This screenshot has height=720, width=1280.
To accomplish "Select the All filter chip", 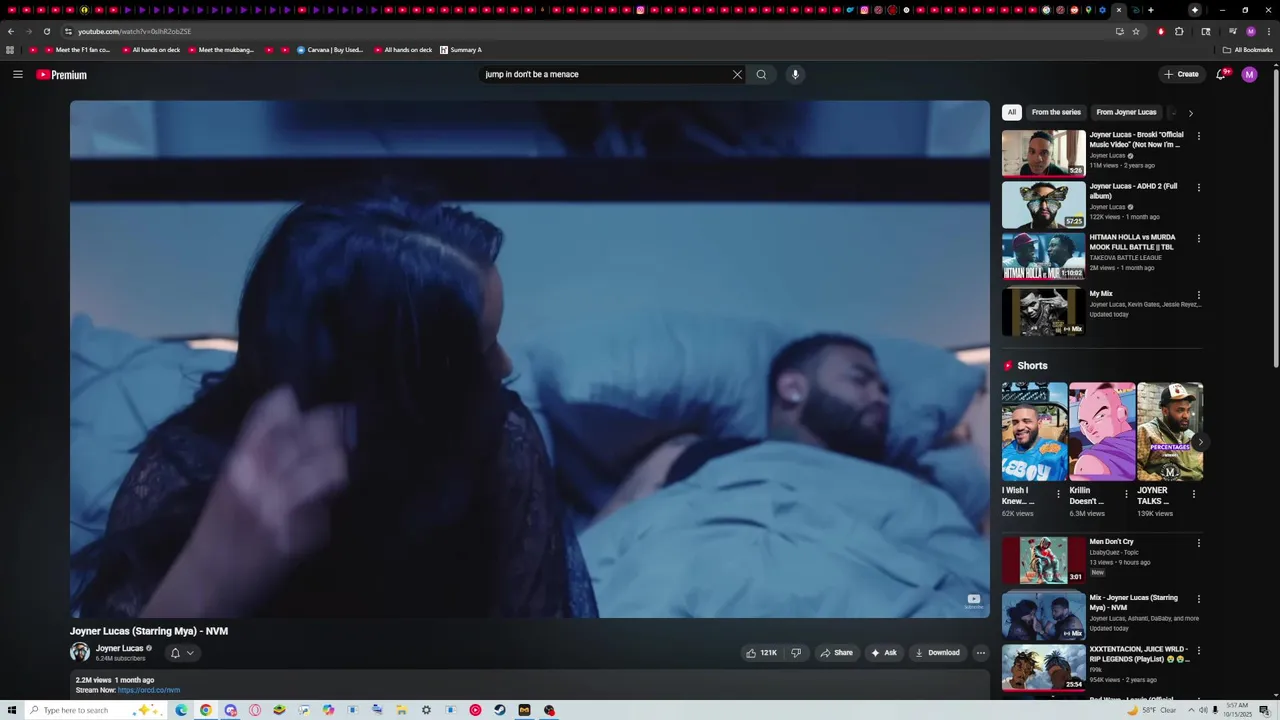I will 1012,112.
